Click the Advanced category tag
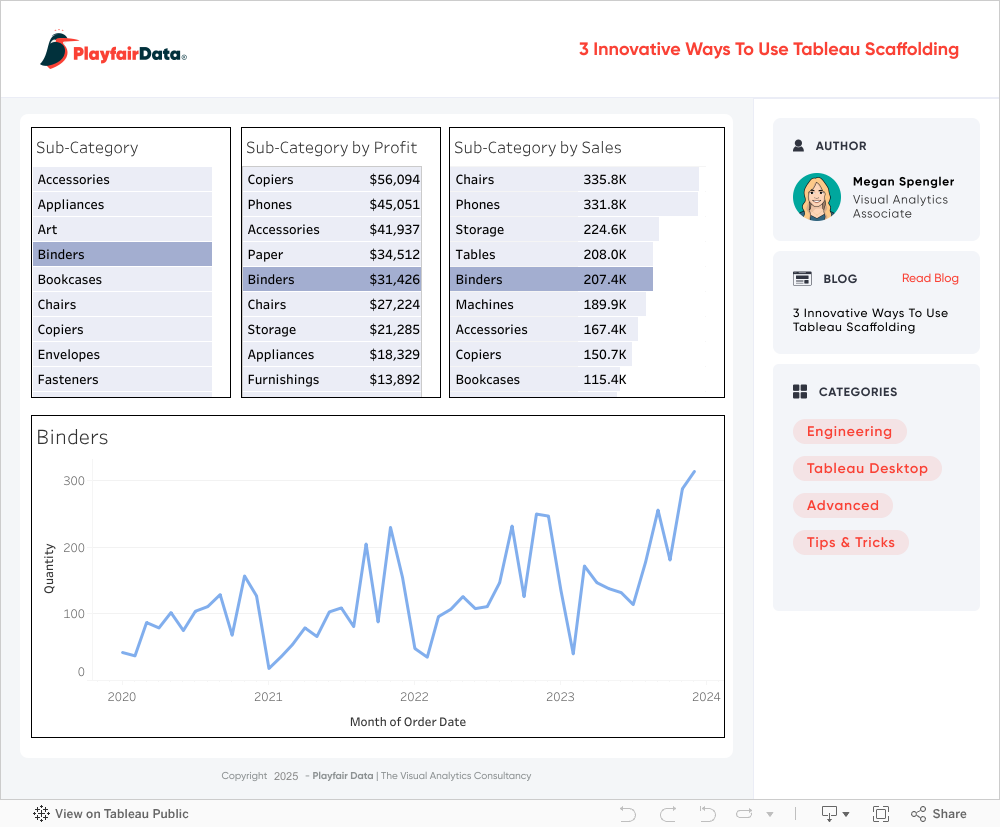 [x=842, y=506]
